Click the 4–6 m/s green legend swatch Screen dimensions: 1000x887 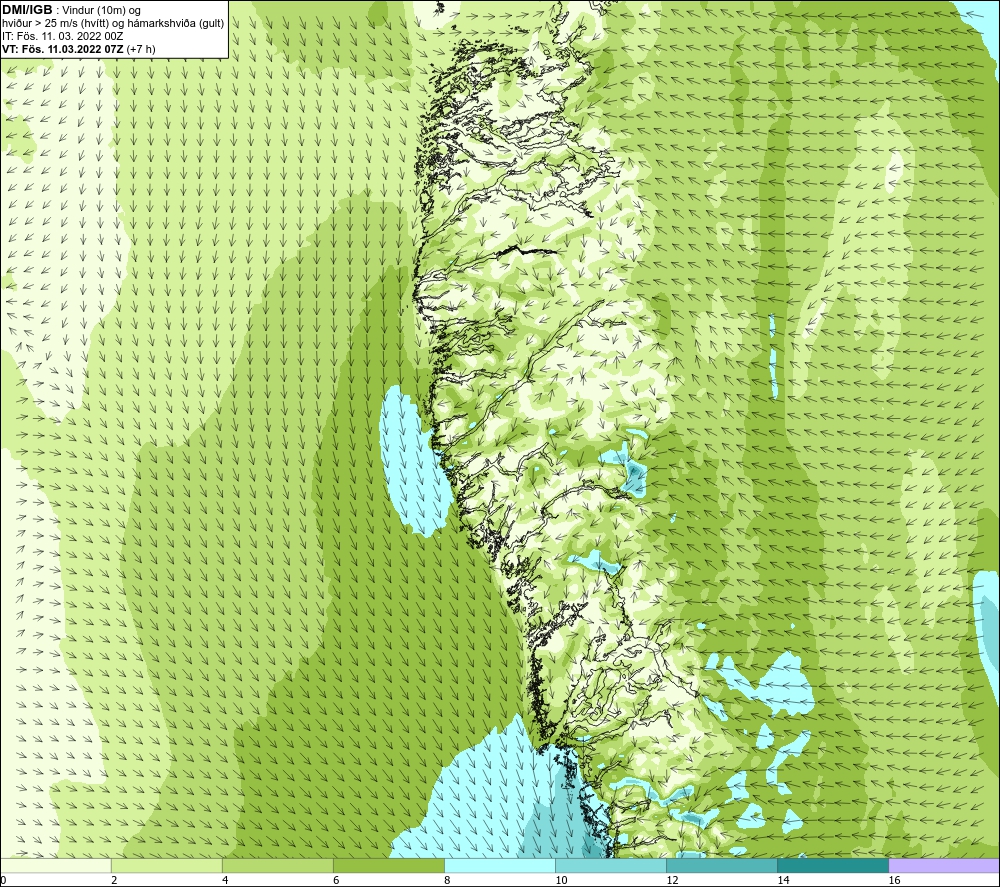pyautogui.click(x=278, y=866)
